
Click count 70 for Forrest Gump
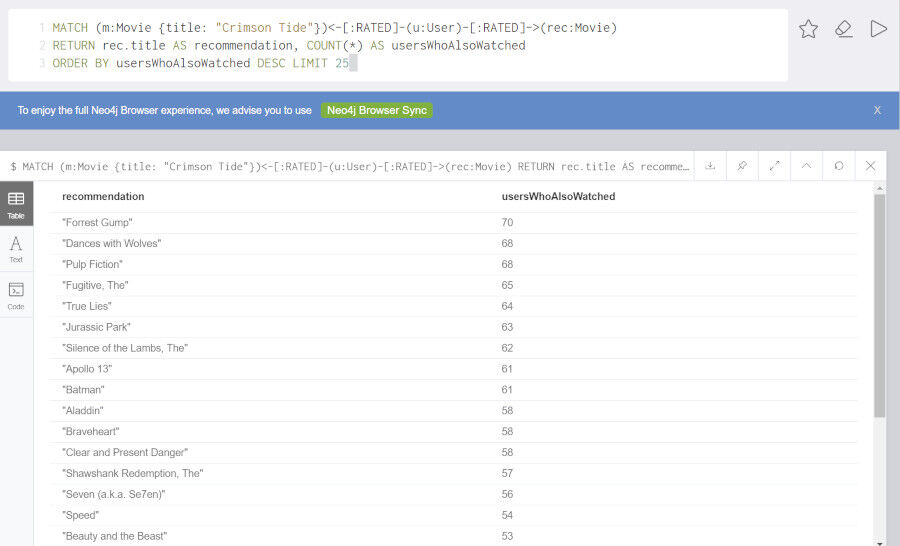pos(507,223)
